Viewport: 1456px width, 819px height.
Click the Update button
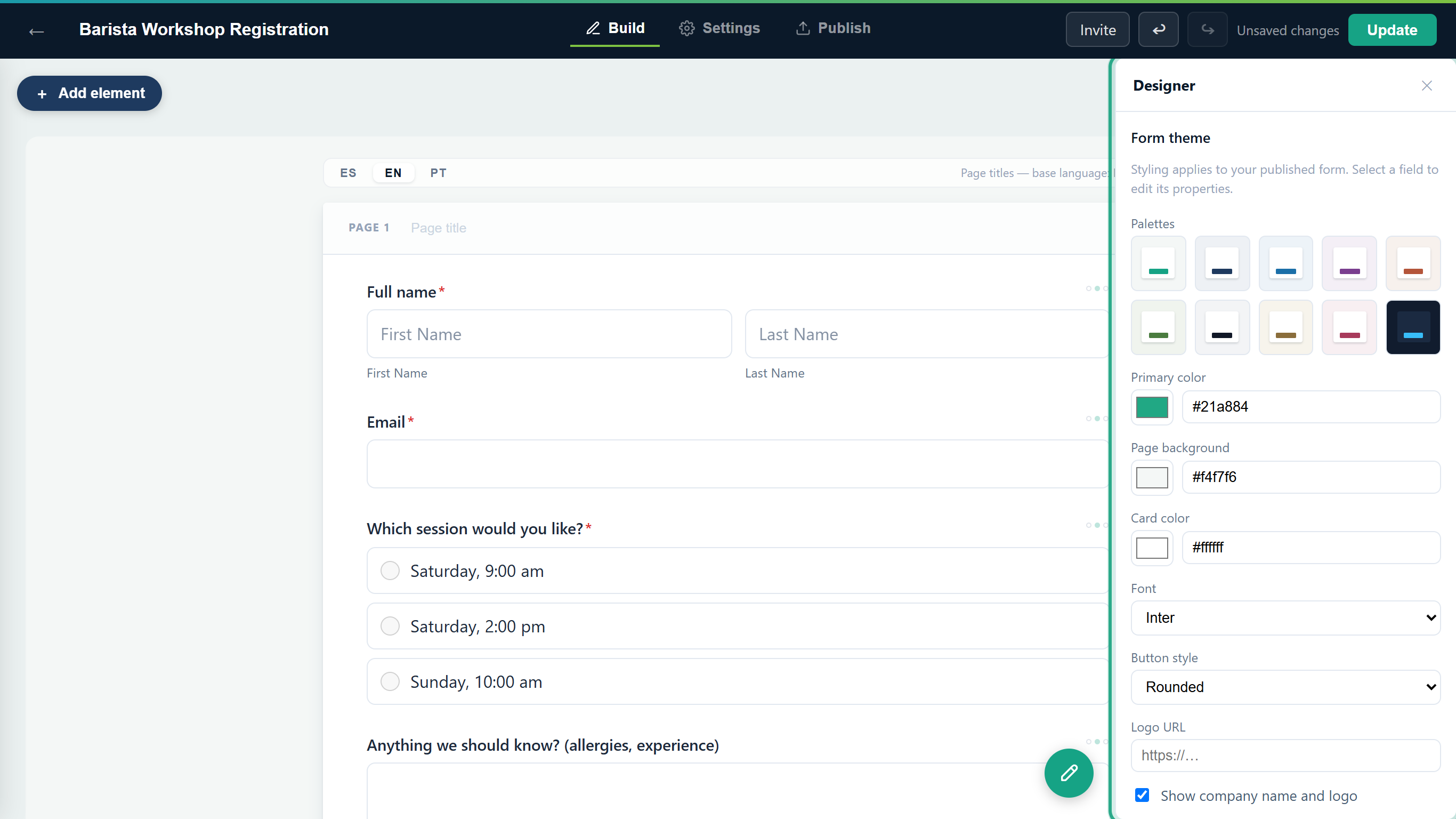tap(1392, 30)
